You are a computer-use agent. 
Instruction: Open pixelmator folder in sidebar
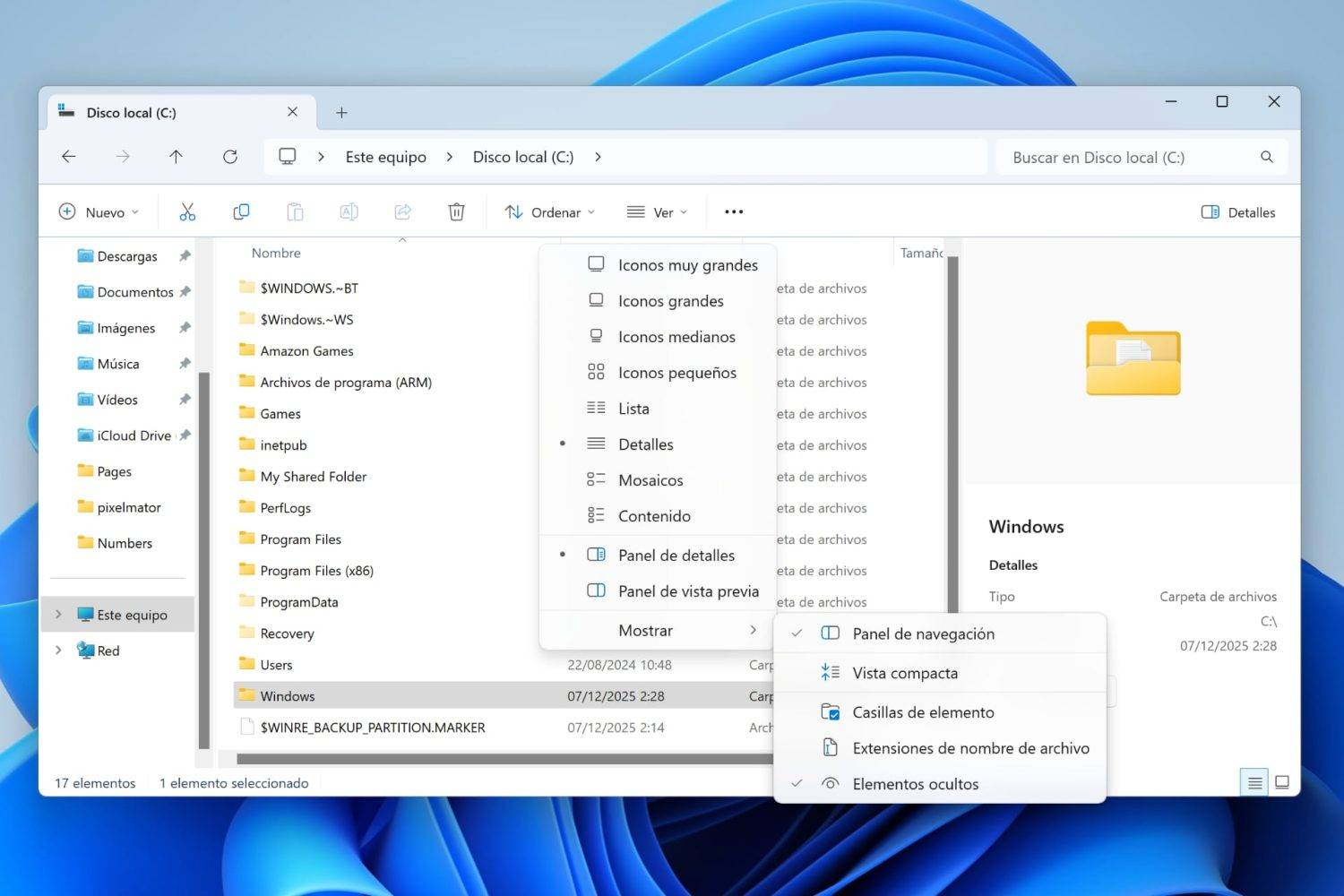[x=119, y=507]
